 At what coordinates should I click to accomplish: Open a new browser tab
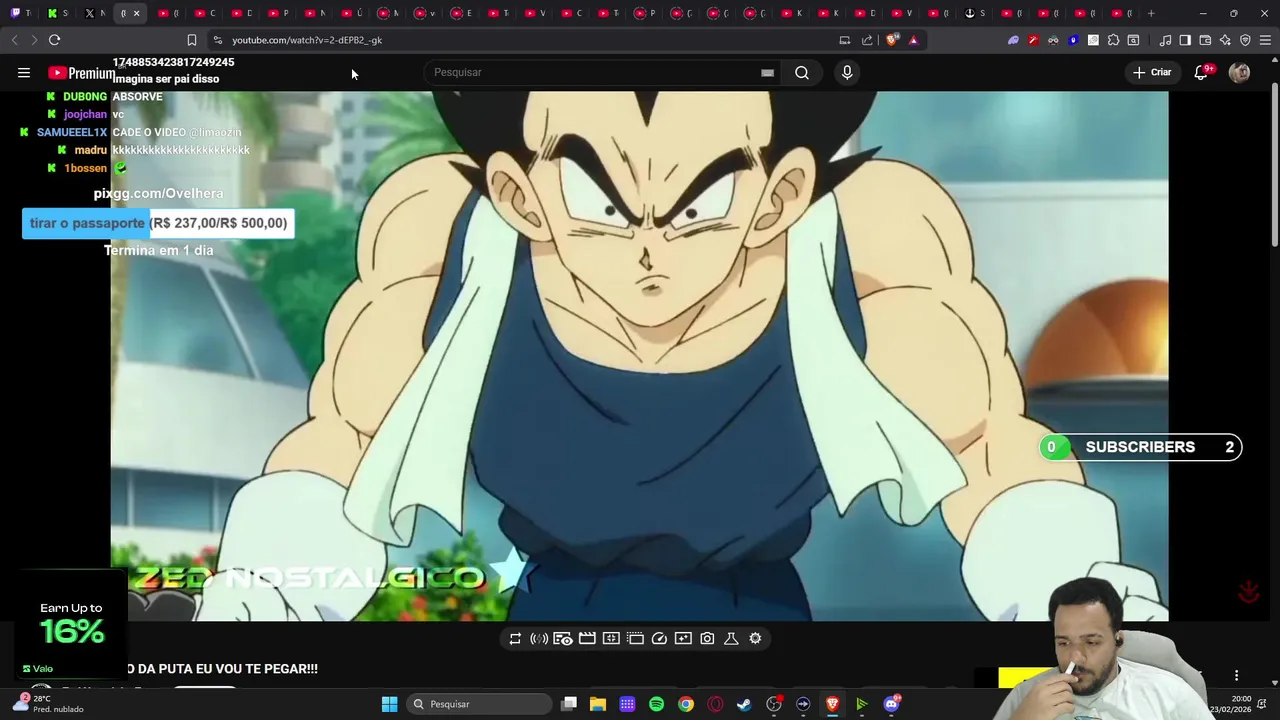[x=1151, y=13]
